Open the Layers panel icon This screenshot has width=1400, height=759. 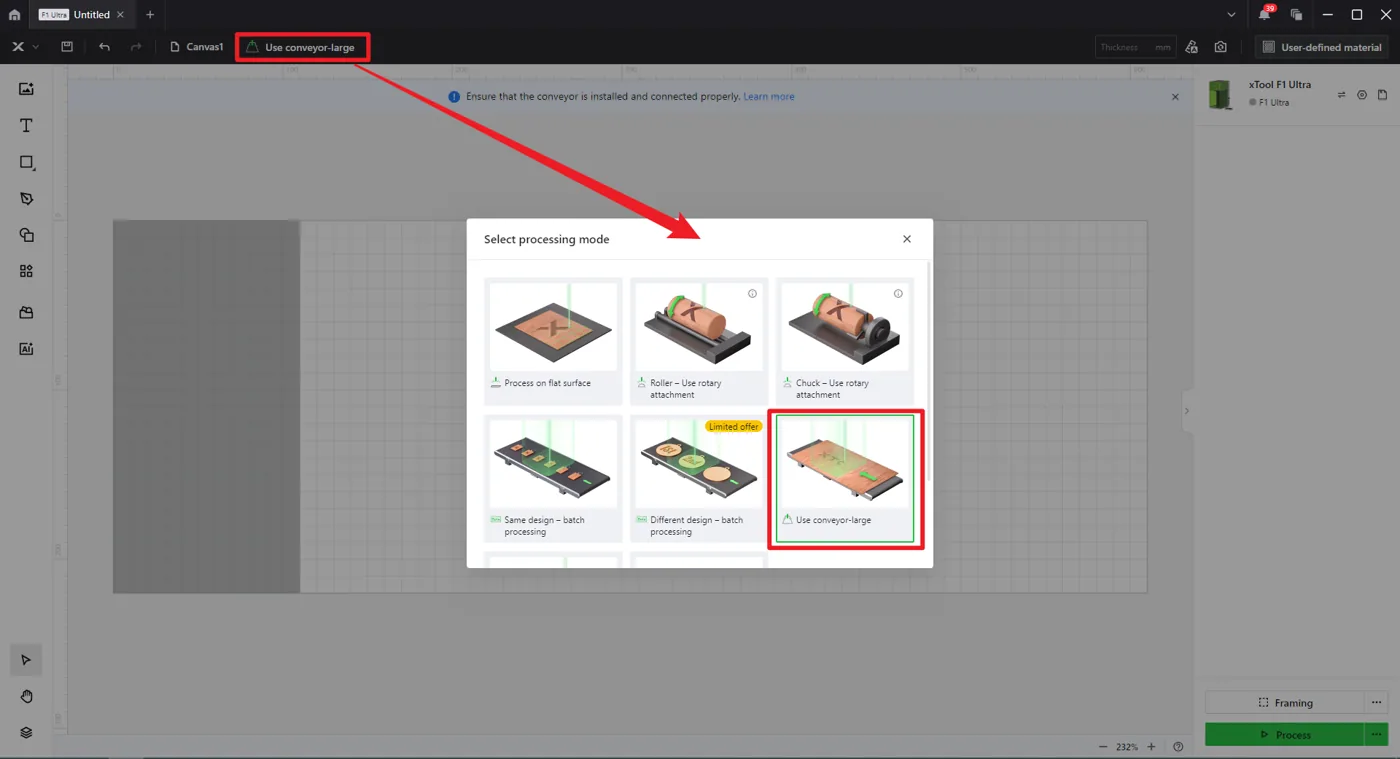pyautogui.click(x=26, y=732)
